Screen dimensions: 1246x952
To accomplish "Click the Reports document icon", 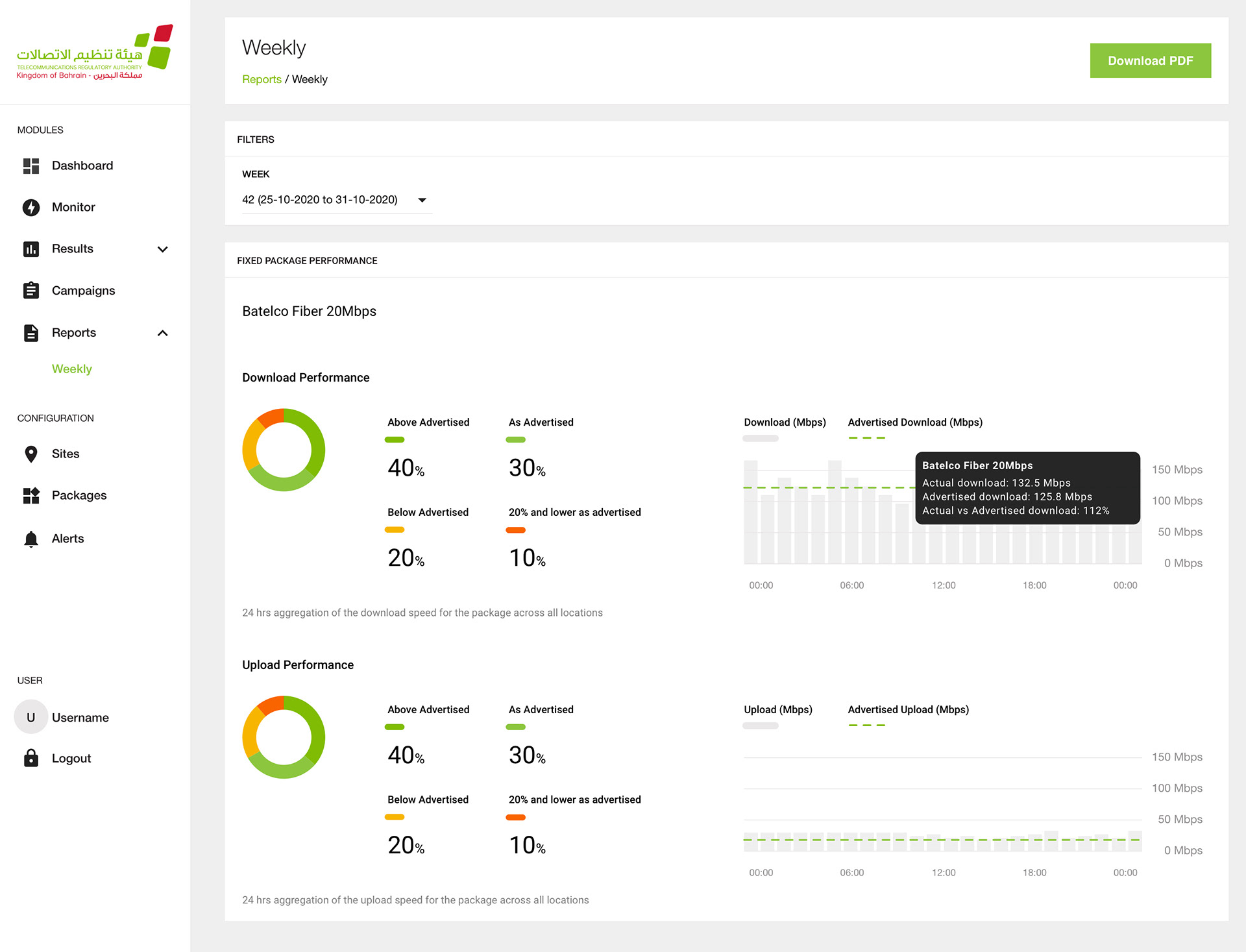I will (31, 333).
